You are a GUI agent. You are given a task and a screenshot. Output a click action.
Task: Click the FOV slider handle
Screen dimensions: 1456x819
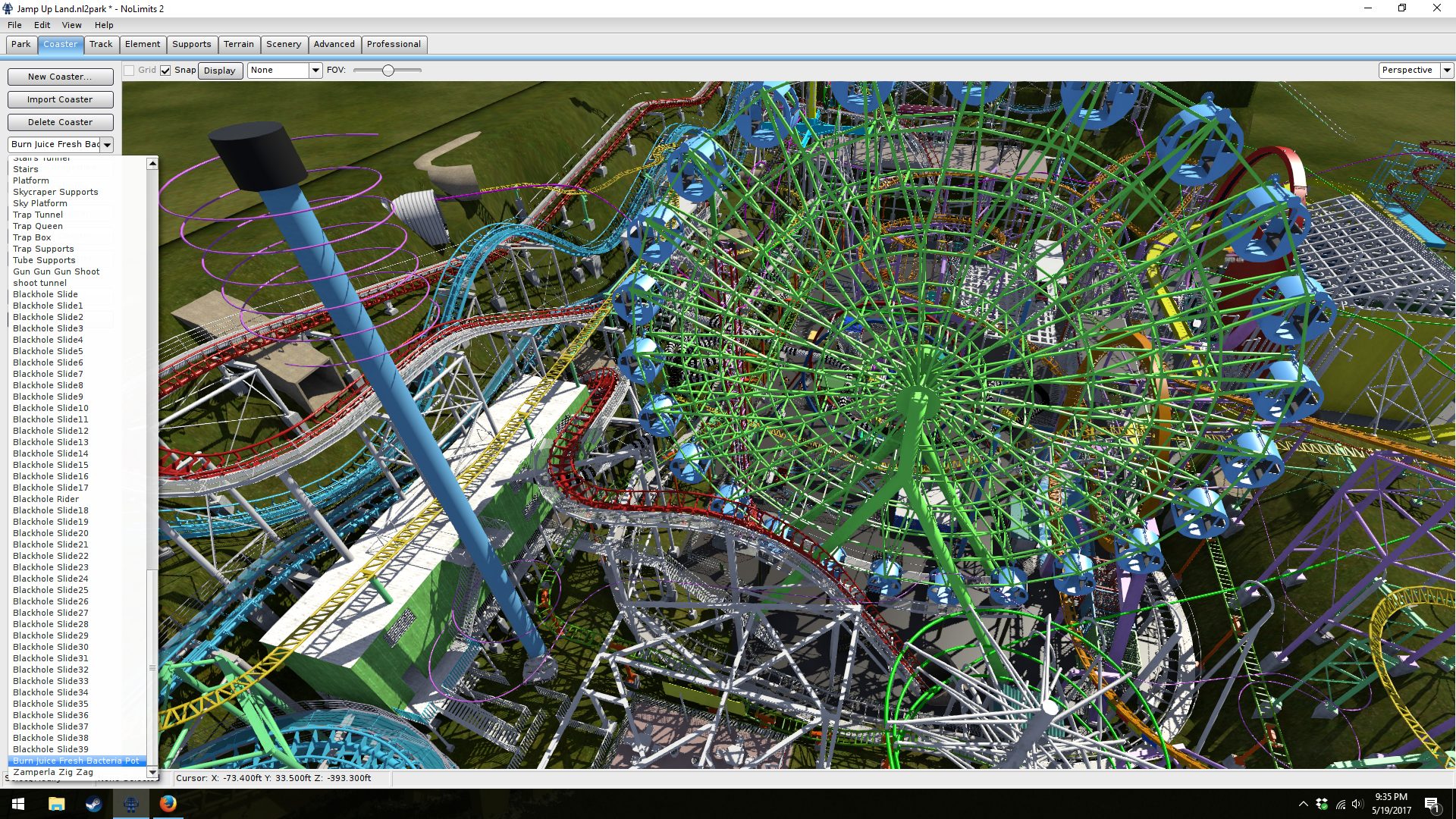[388, 71]
